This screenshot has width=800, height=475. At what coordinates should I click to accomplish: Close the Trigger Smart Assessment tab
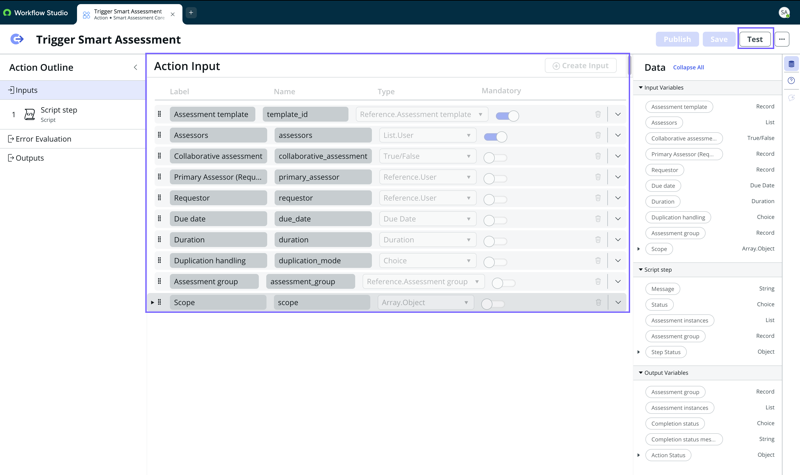(172, 14)
